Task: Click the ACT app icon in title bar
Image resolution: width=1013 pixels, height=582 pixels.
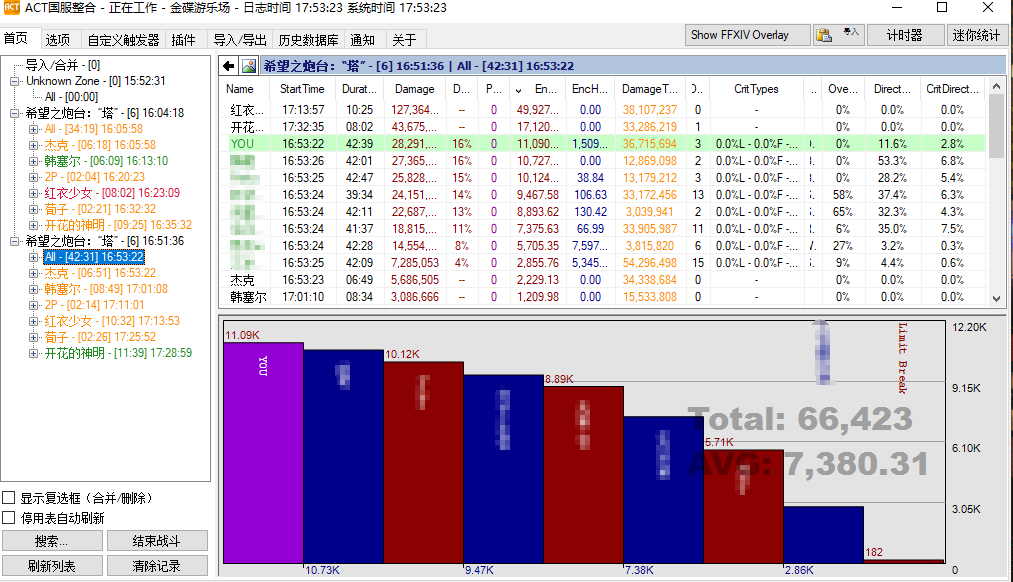Action: coord(12,8)
